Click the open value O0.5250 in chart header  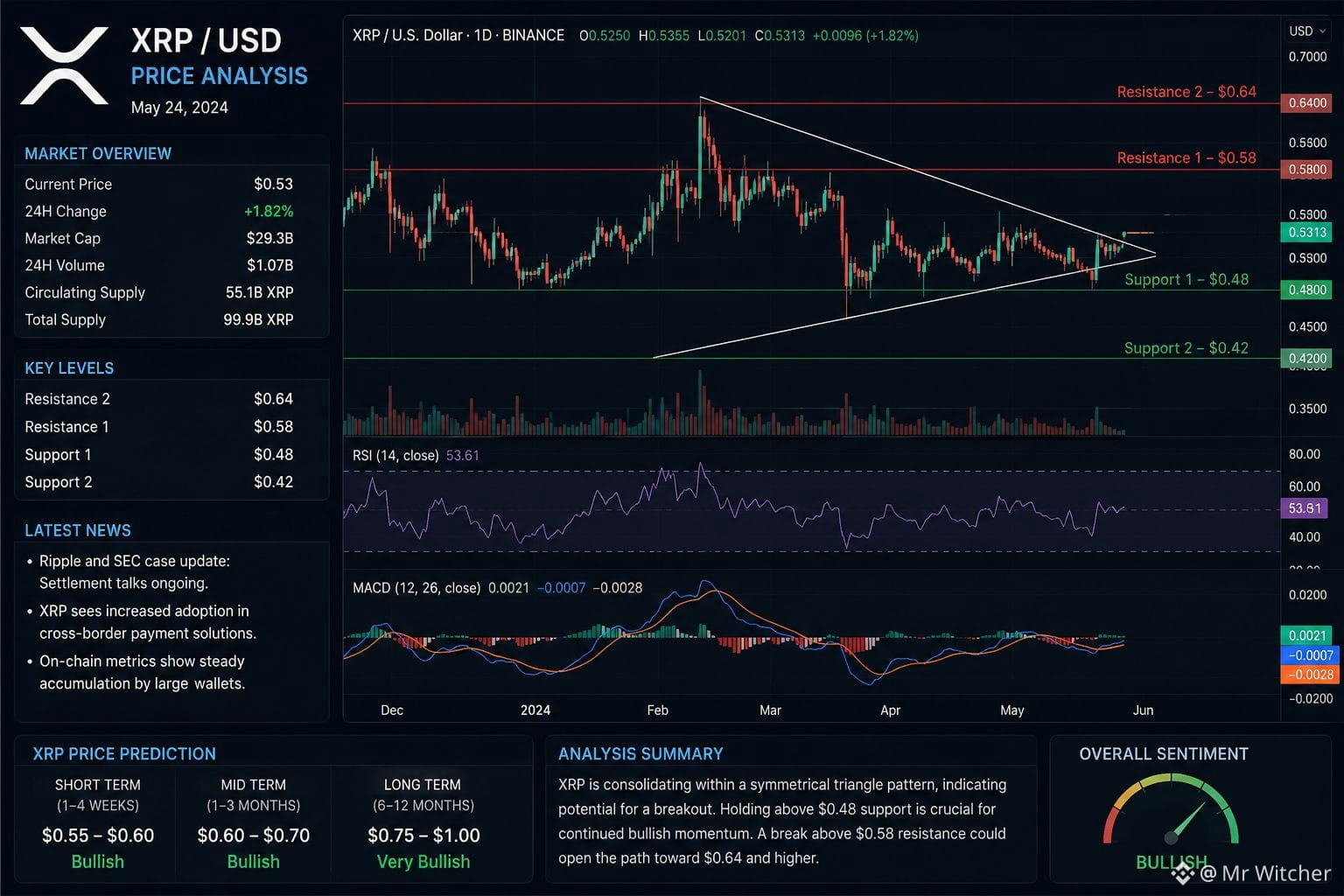coord(605,36)
